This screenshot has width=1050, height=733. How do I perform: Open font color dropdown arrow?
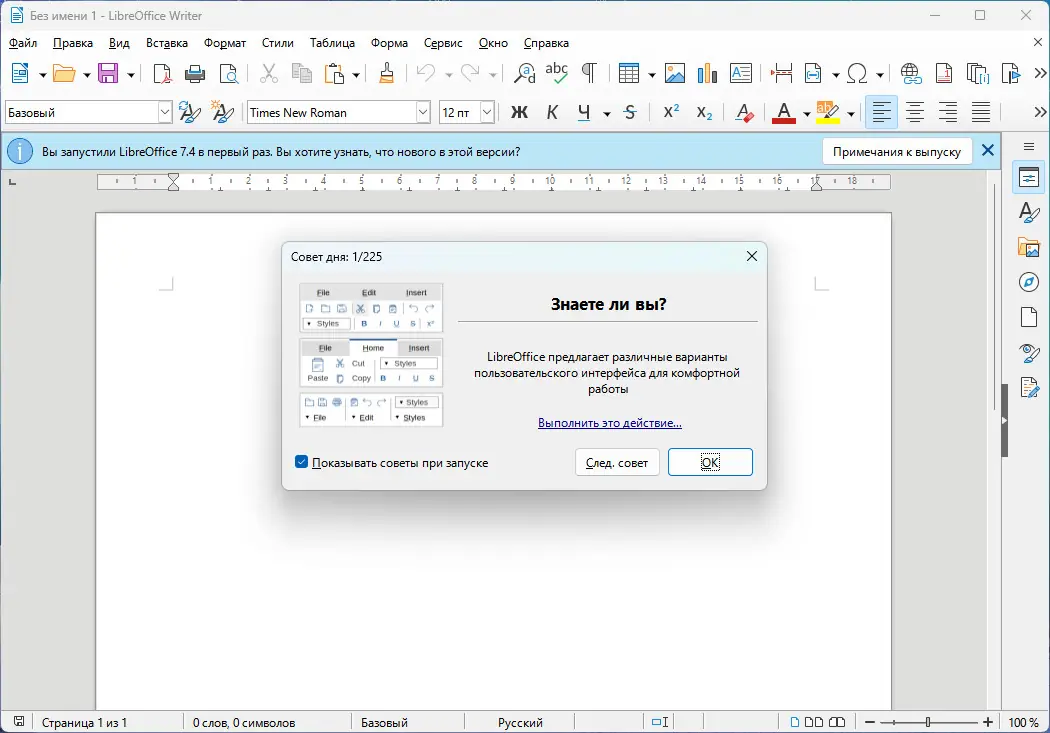coord(807,114)
